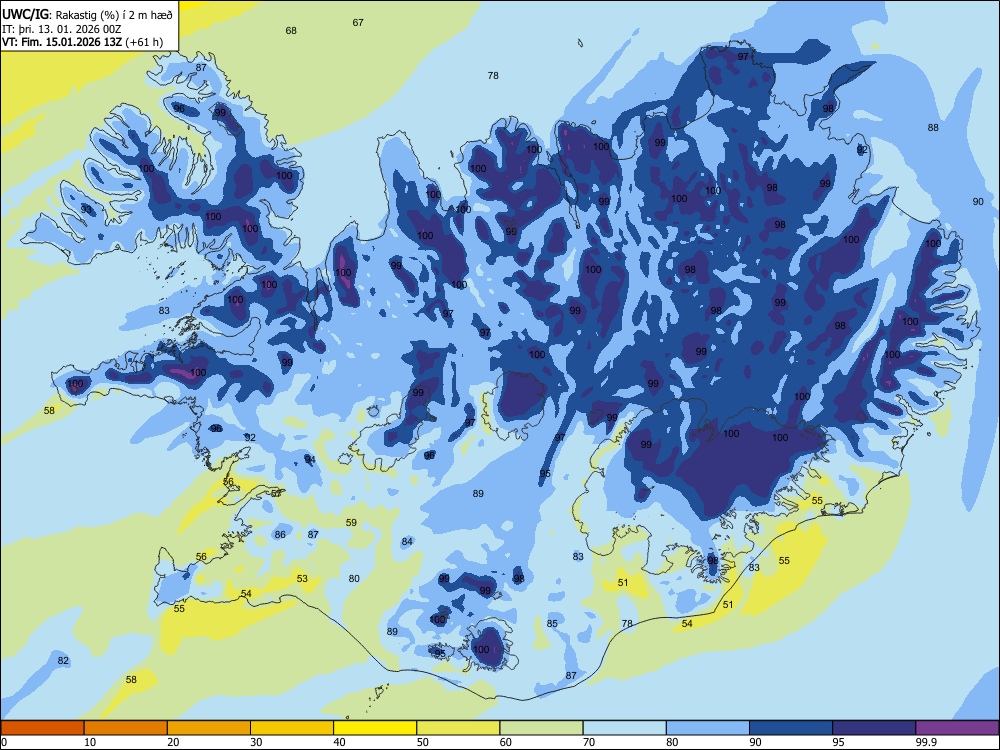Screen dimensions: 1000x750
Task: Click the color scale label '70'
Action: click(x=589, y=742)
